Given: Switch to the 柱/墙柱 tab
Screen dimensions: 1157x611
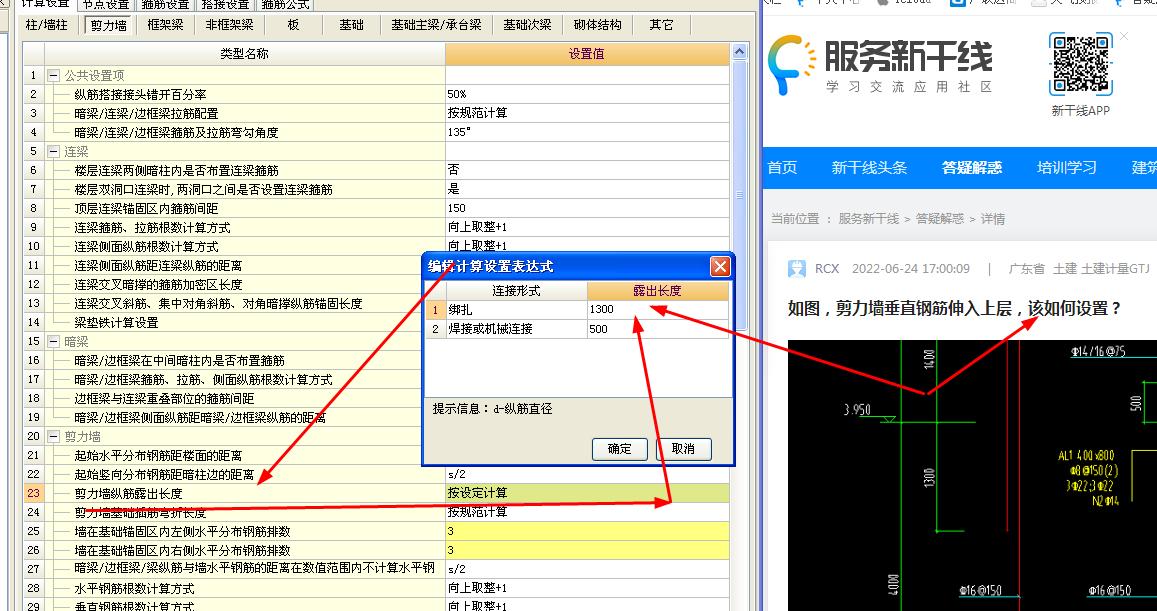Looking at the screenshot, I should 46,25.
